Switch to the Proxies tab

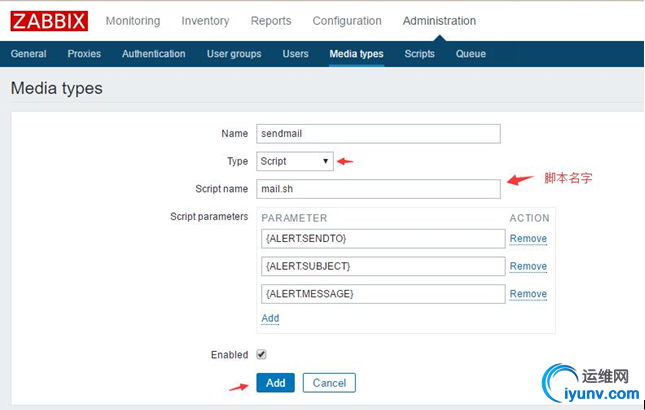coord(84,54)
